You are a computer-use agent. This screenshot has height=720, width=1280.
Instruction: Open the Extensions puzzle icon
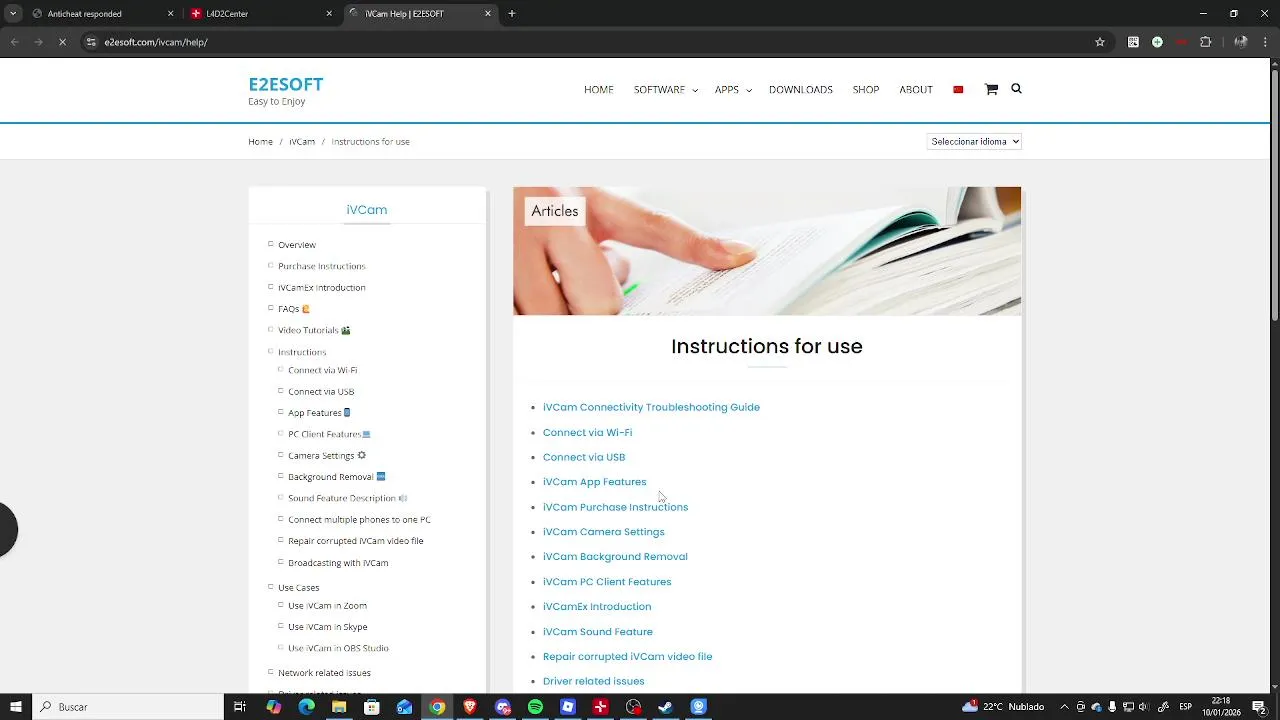1205,42
